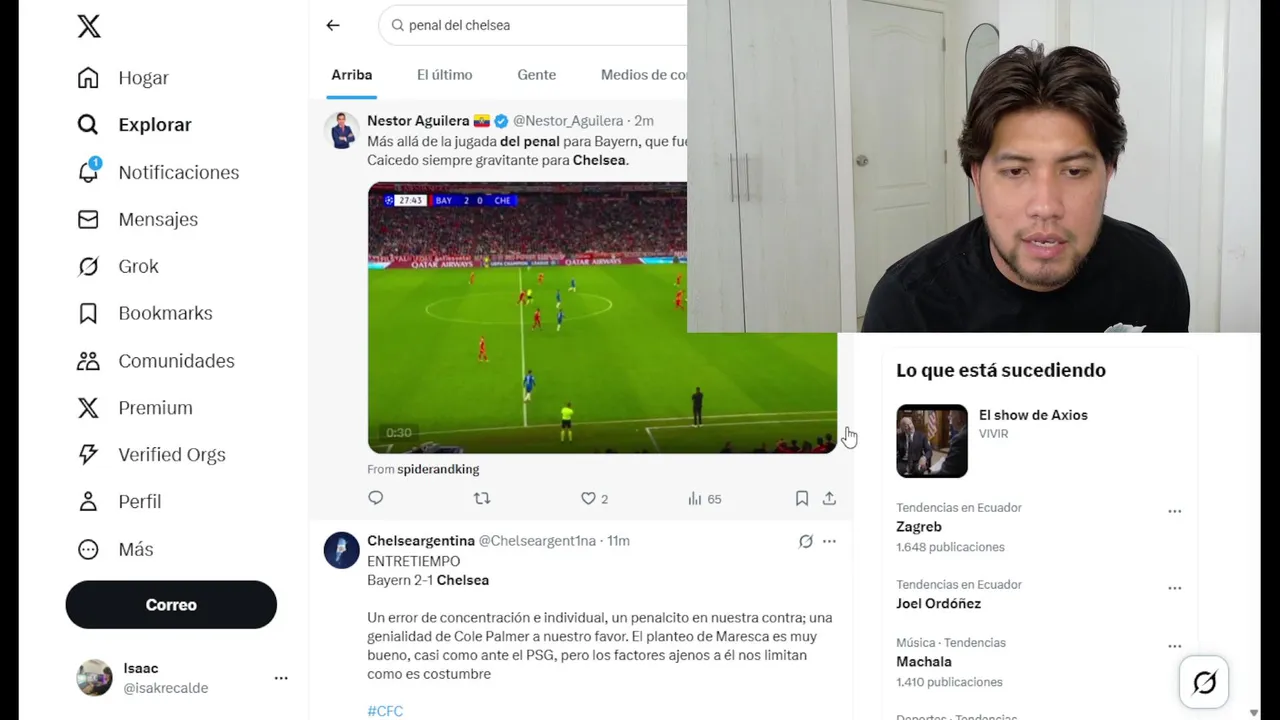This screenshot has width=1280, height=720.
Task: Click the search field with penal del chelsea
Action: 535,25
